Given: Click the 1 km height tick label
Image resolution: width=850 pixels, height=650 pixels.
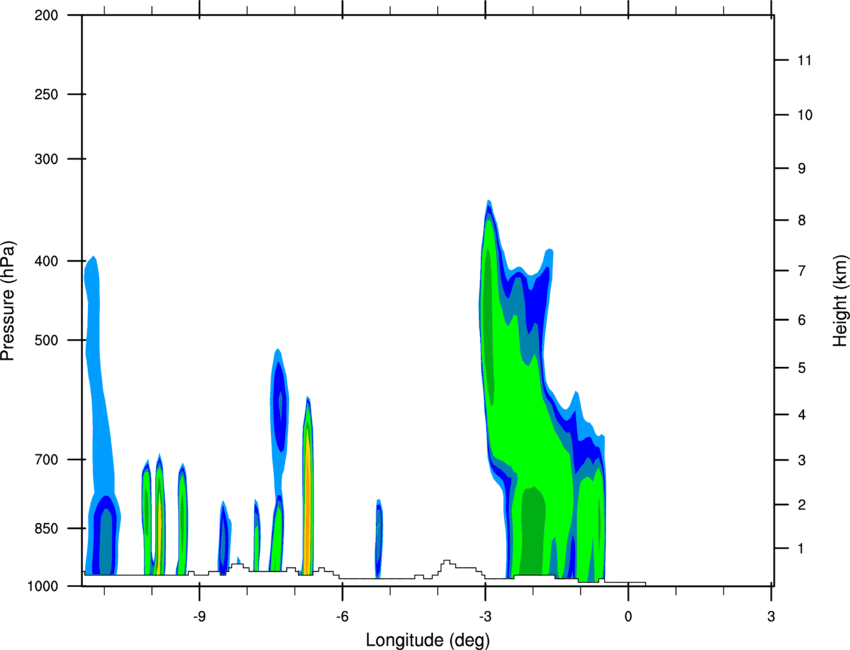Looking at the screenshot, I should pos(801,549).
